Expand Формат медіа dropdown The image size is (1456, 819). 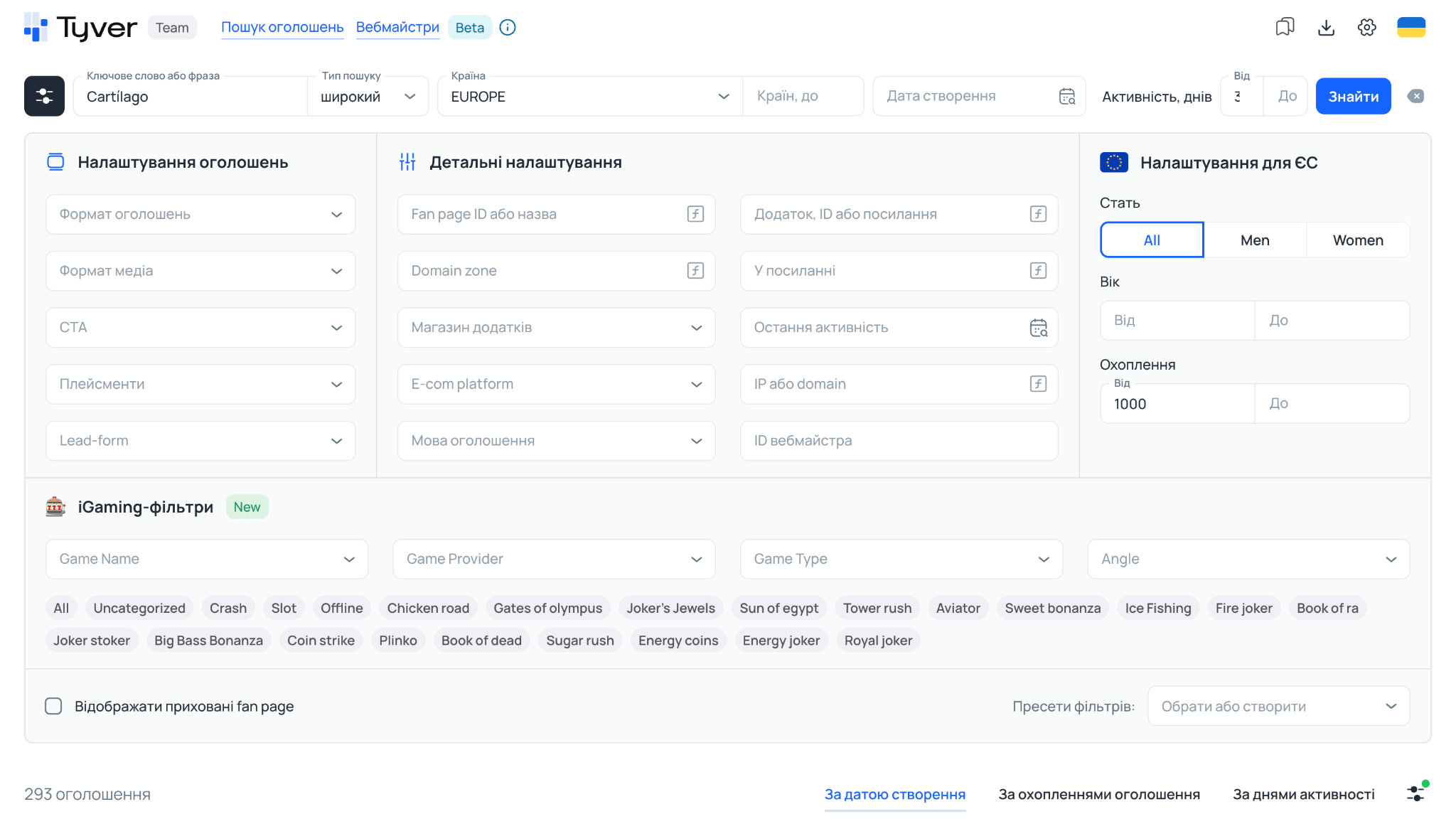(200, 271)
